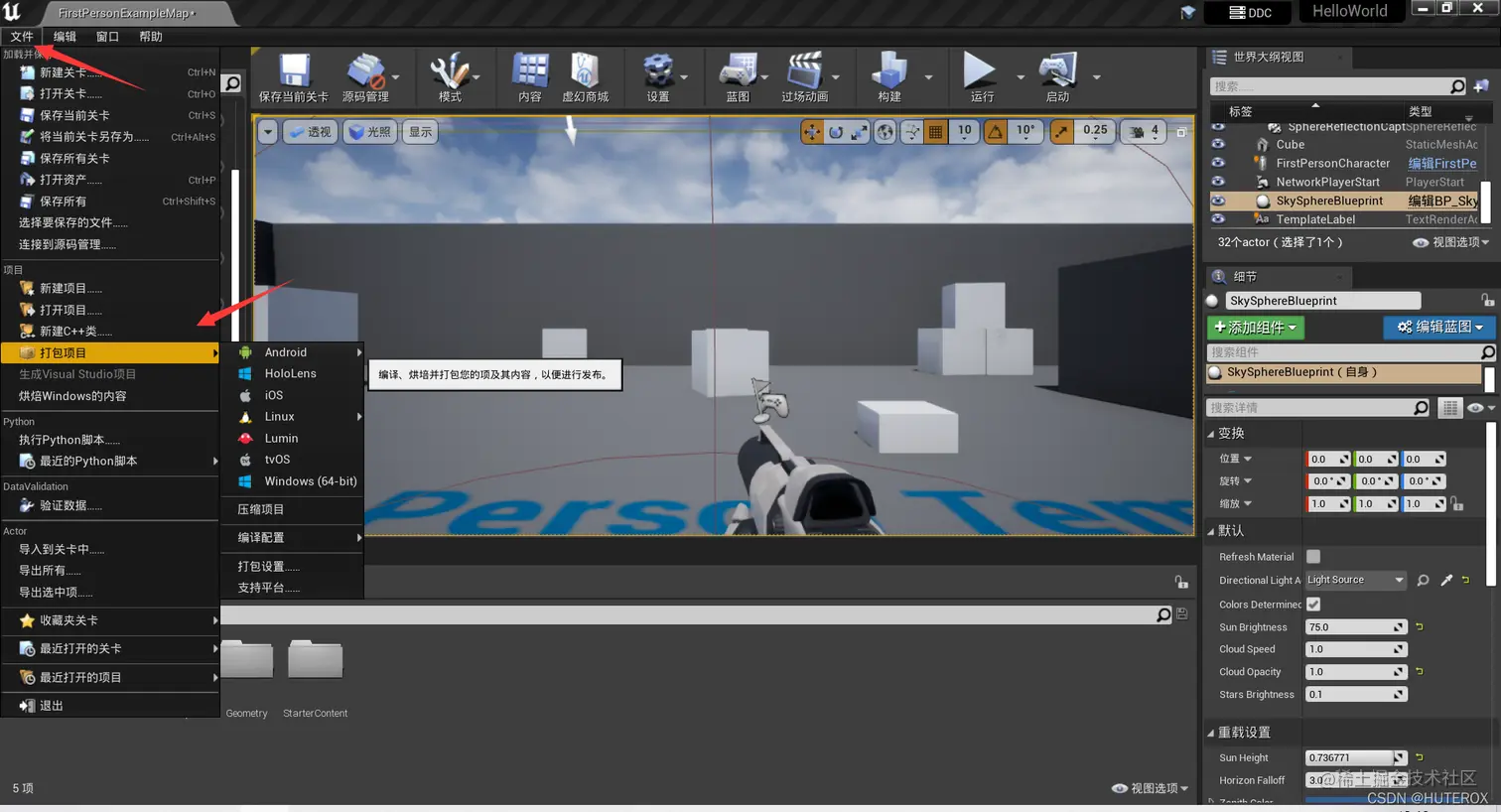Toggle visibility eye for Cube actor
This screenshot has height=812, width=1501.
(x=1218, y=144)
